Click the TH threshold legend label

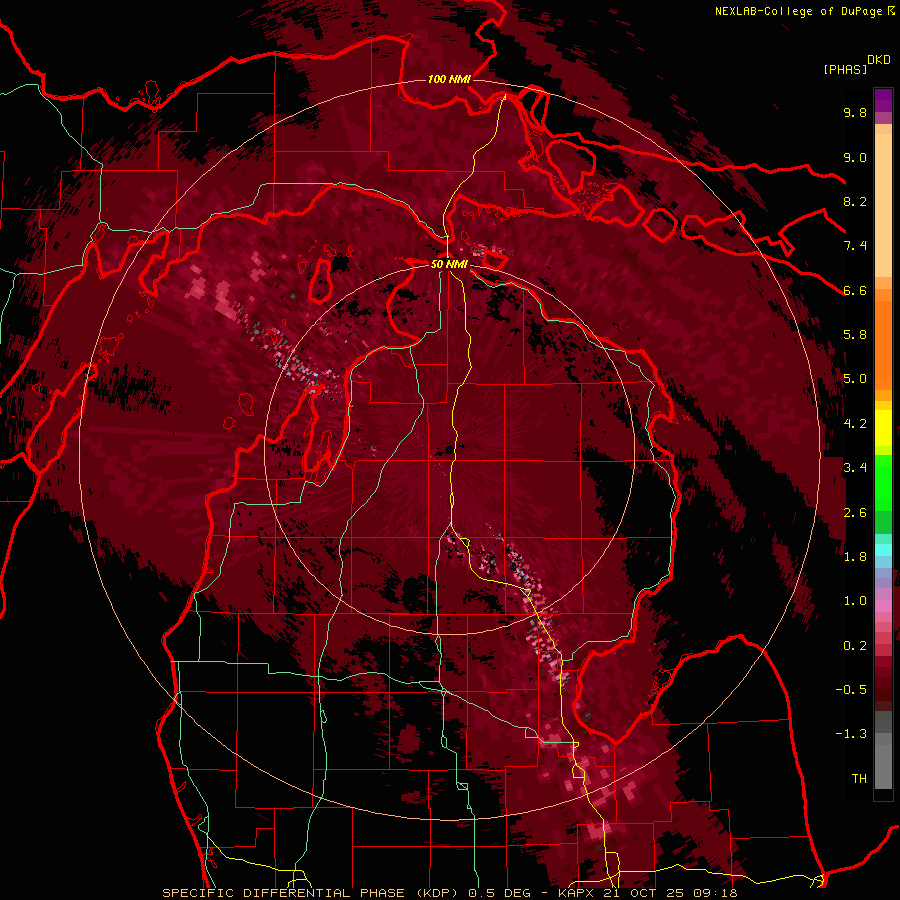(859, 779)
